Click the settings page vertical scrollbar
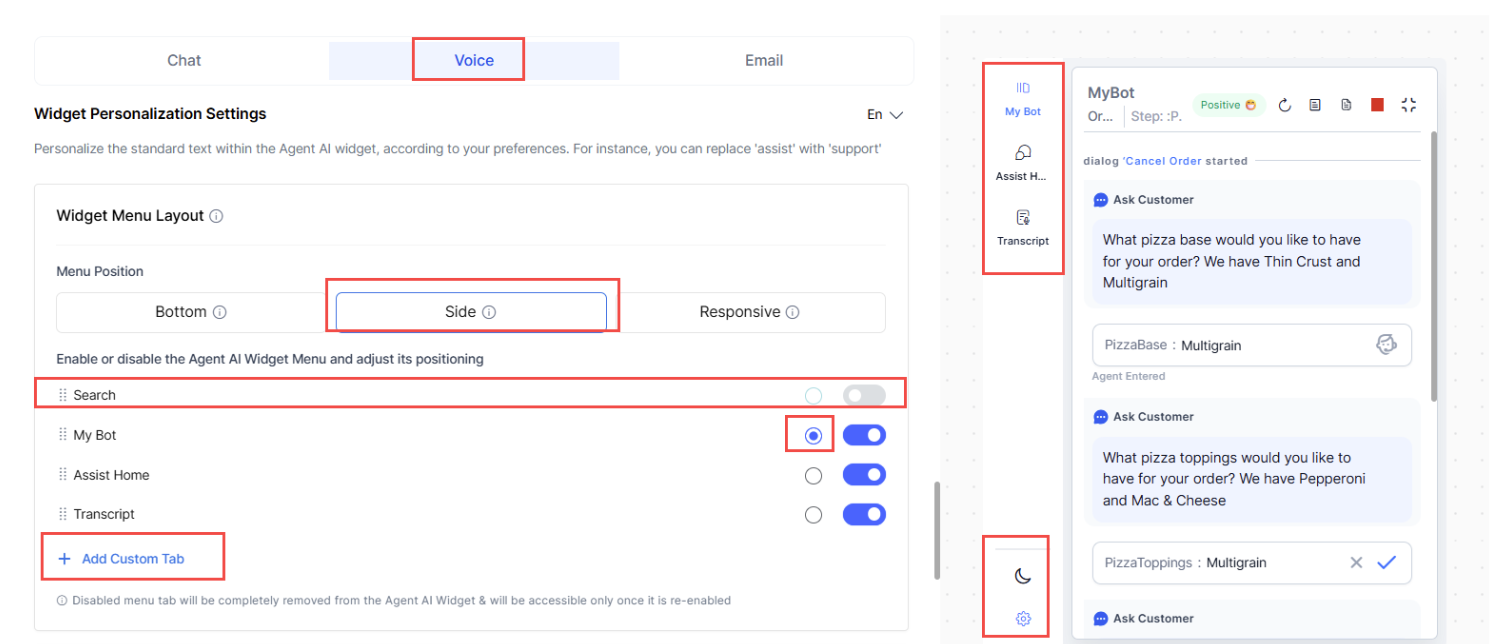1491x644 pixels. (x=936, y=530)
